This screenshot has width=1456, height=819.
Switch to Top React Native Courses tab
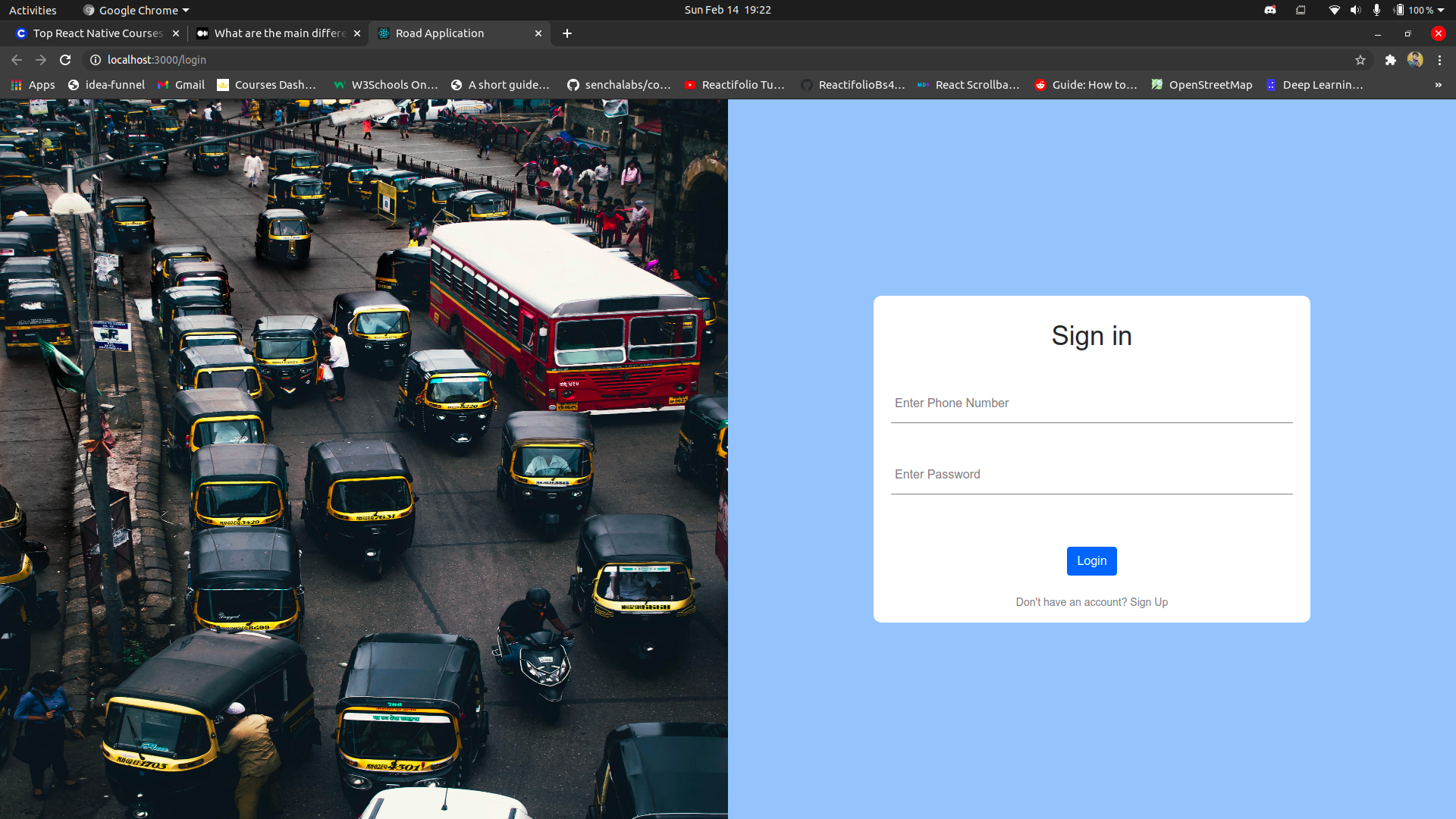tap(97, 33)
